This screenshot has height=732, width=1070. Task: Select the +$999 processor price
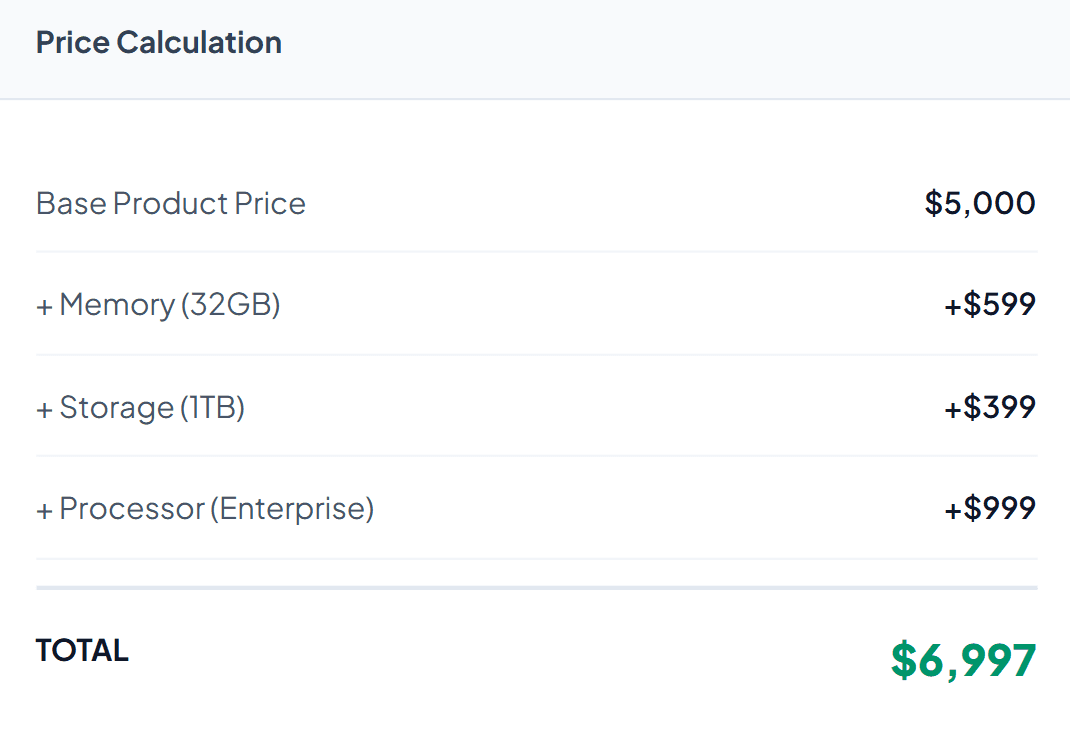(989, 509)
